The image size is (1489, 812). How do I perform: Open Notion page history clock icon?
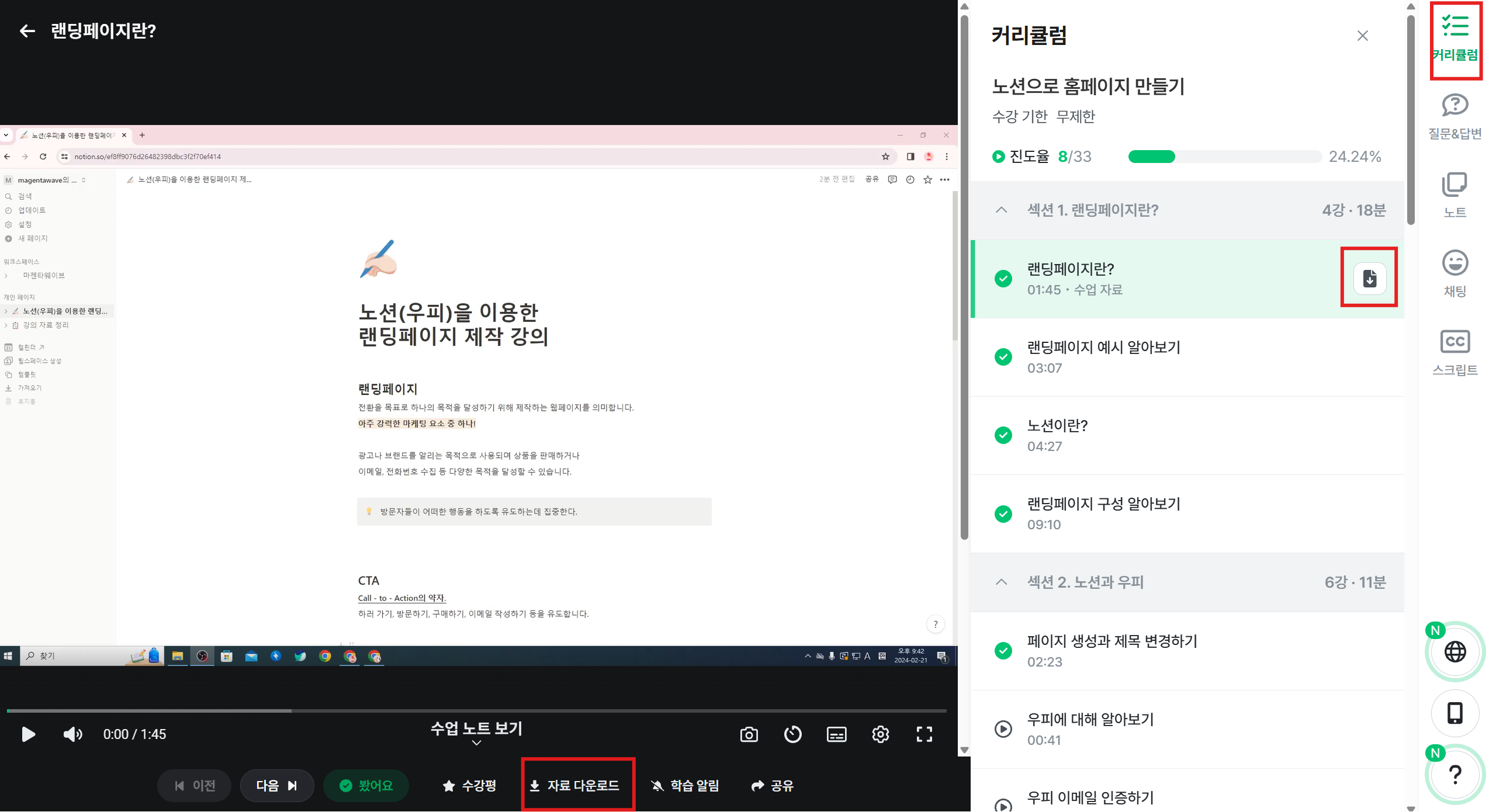(910, 179)
